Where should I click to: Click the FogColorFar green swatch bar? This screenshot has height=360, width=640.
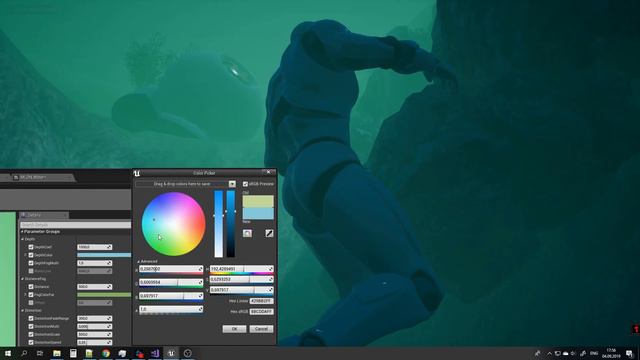coord(104,295)
